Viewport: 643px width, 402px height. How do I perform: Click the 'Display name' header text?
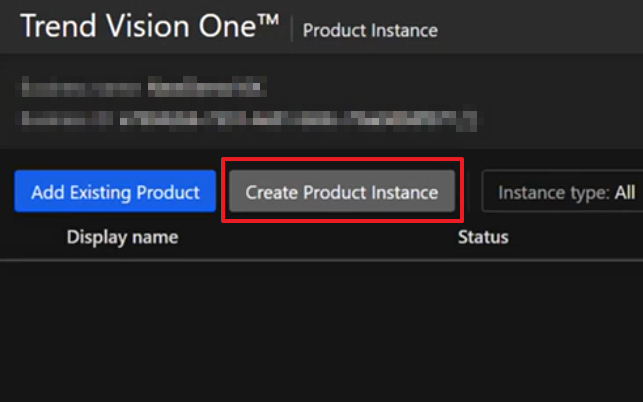tap(122, 237)
